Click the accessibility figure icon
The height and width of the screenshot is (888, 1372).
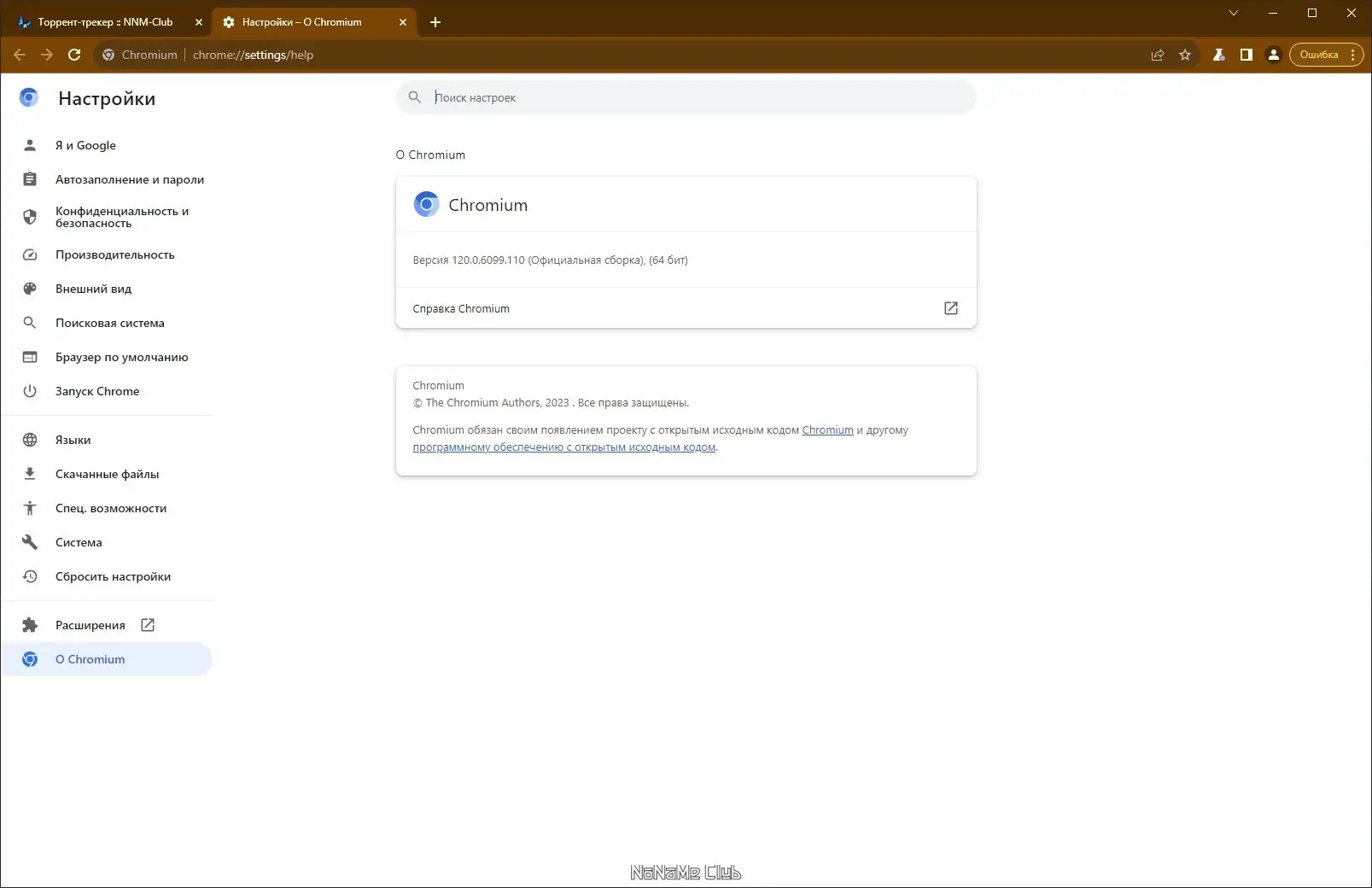pos(30,508)
